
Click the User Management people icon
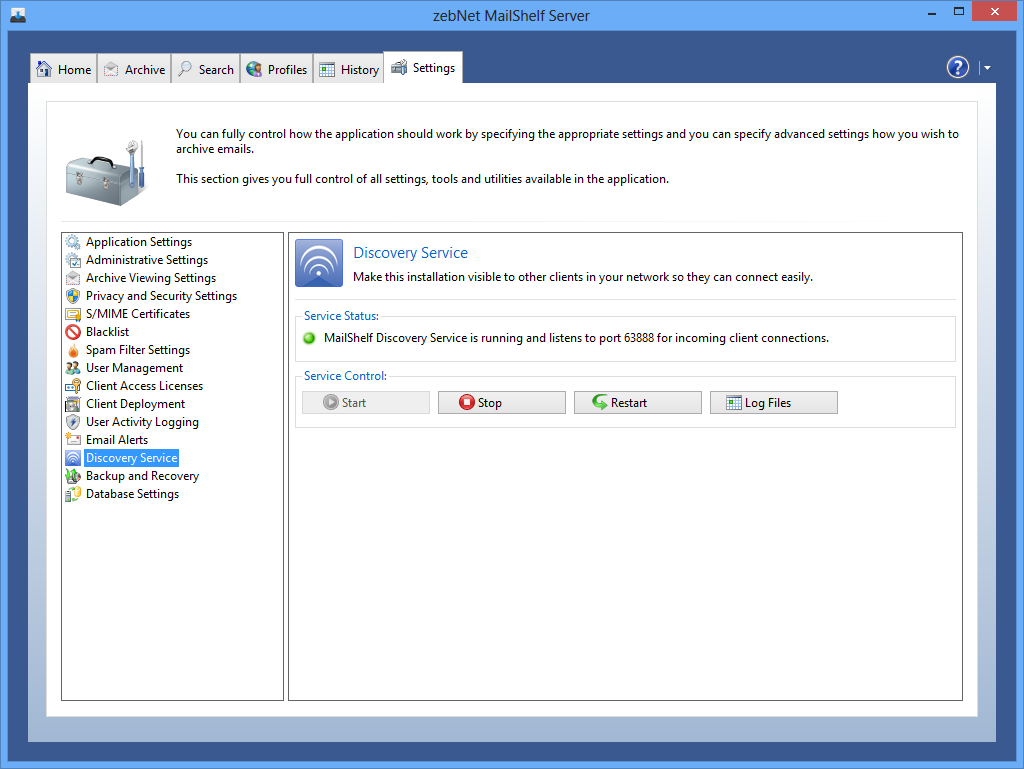click(x=73, y=368)
